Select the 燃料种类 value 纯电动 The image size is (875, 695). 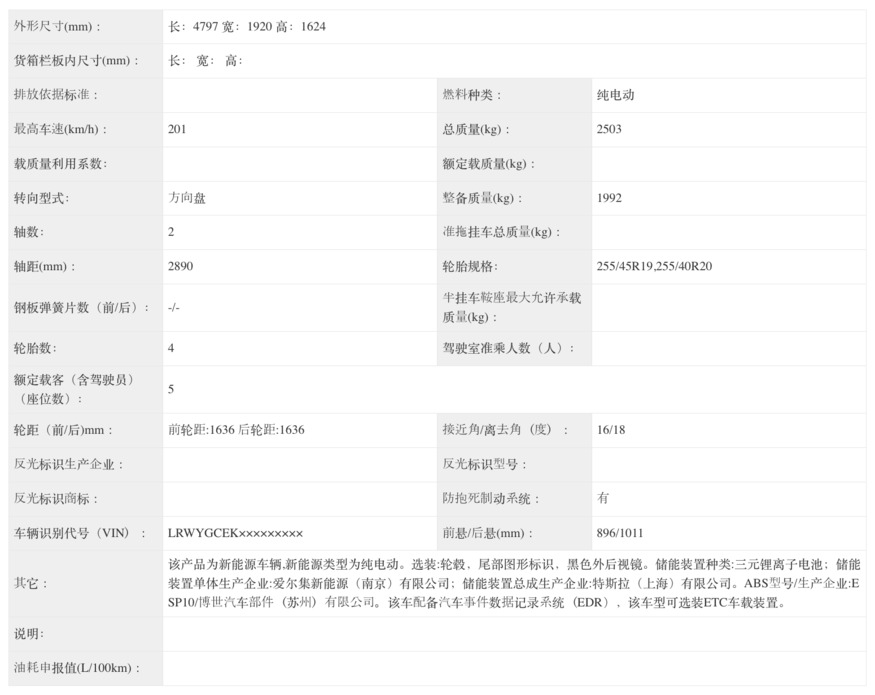tap(616, 95)
